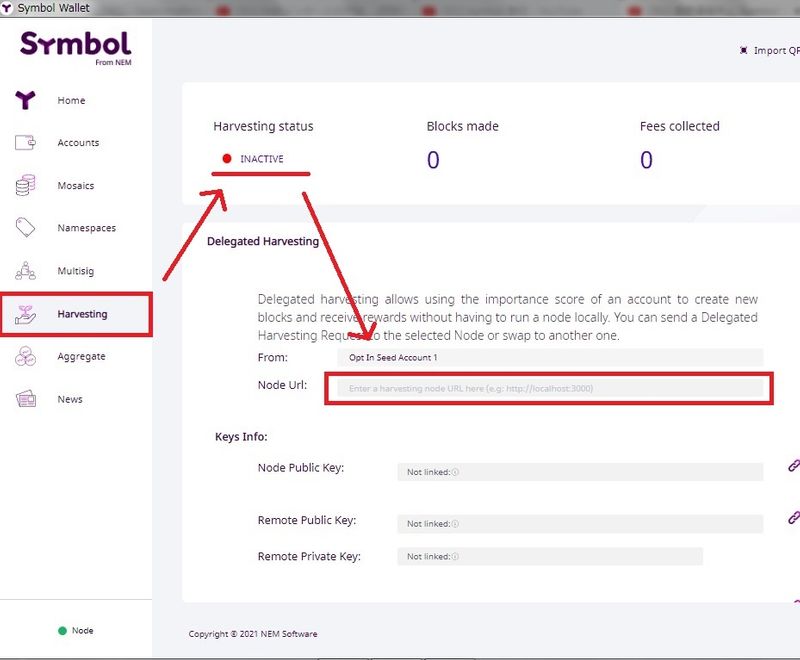Click the Home icon in sidebar

(25, 100)
